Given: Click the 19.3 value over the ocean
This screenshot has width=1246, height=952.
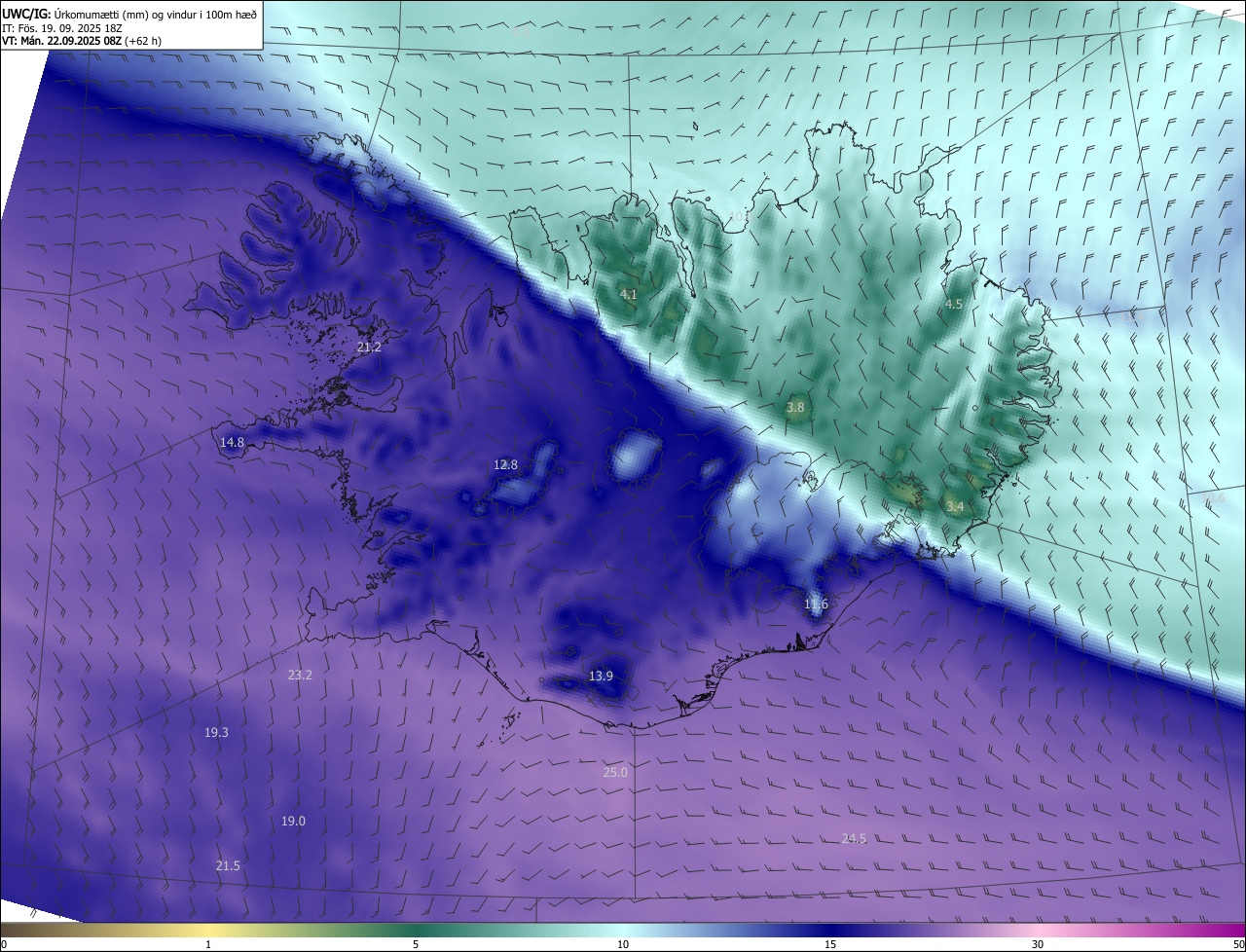Looking at the screenshot, I should pos(216,733).
